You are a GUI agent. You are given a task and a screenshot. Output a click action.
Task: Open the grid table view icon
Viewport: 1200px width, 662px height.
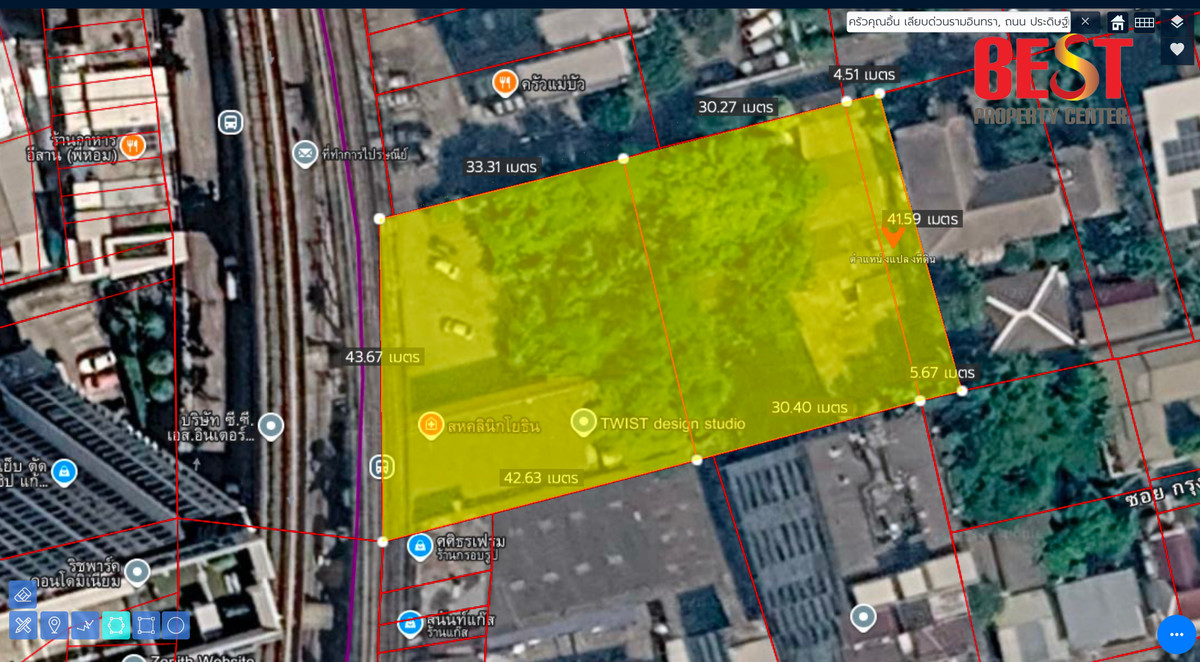1144,22
